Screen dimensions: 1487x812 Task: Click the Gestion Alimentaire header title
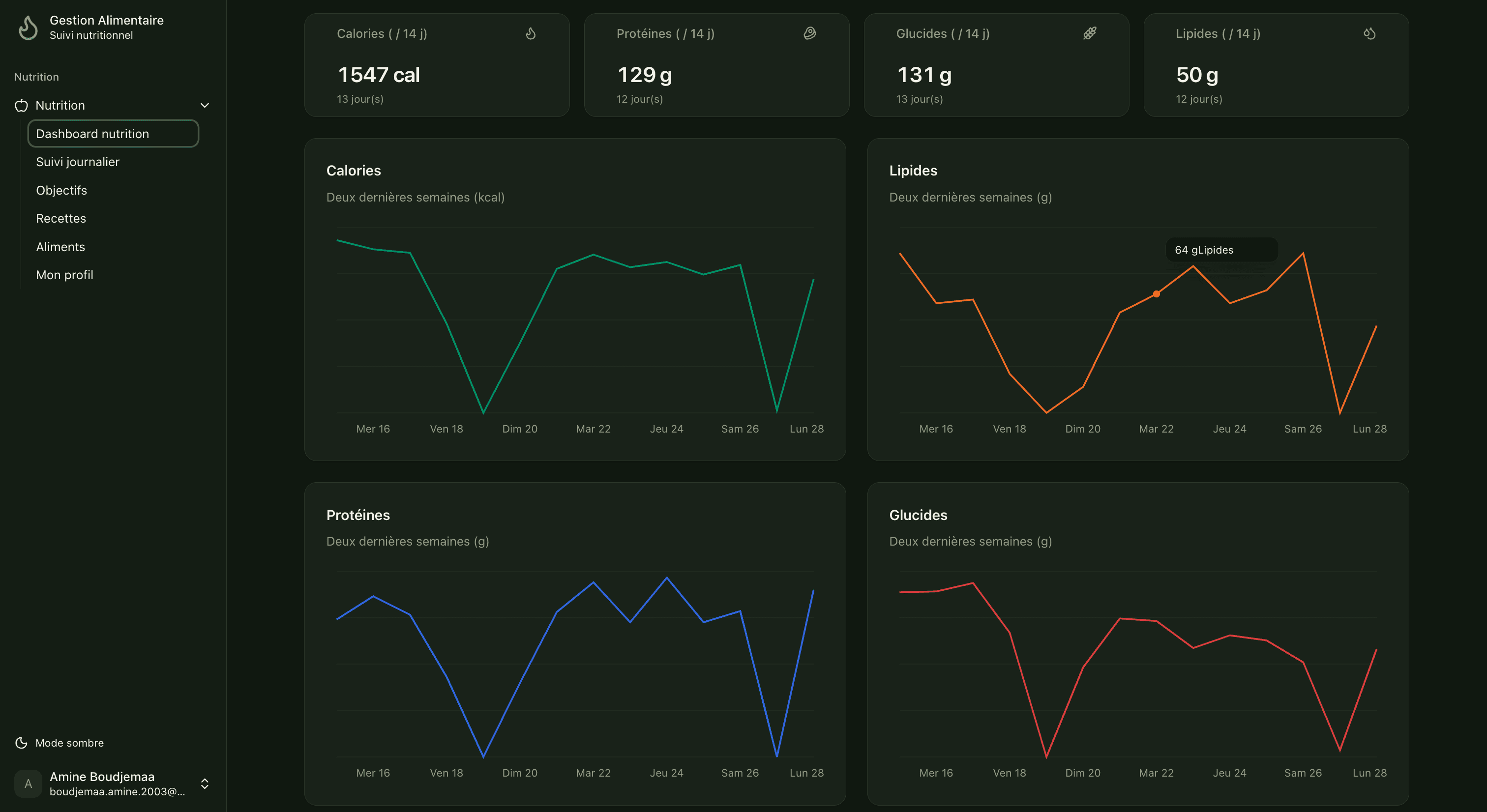(x=106, y=20)
